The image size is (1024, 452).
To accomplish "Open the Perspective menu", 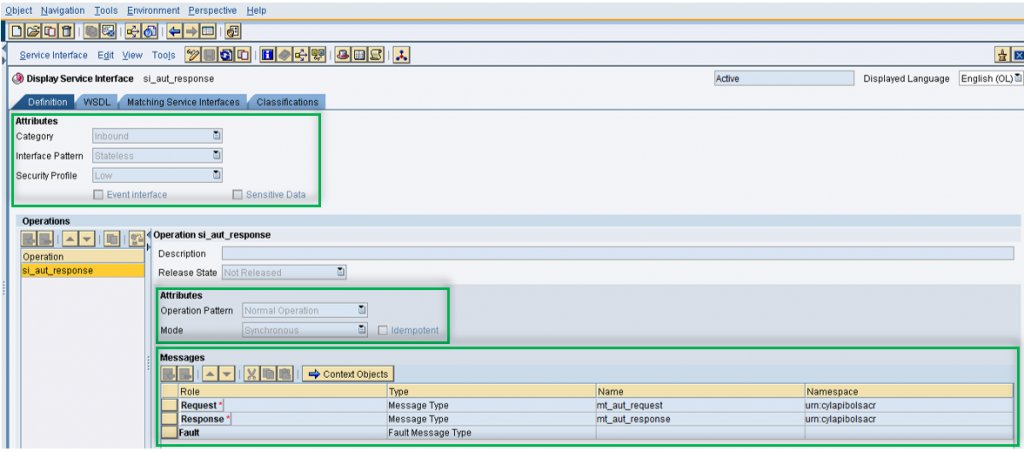I will (x=214, y=10).
